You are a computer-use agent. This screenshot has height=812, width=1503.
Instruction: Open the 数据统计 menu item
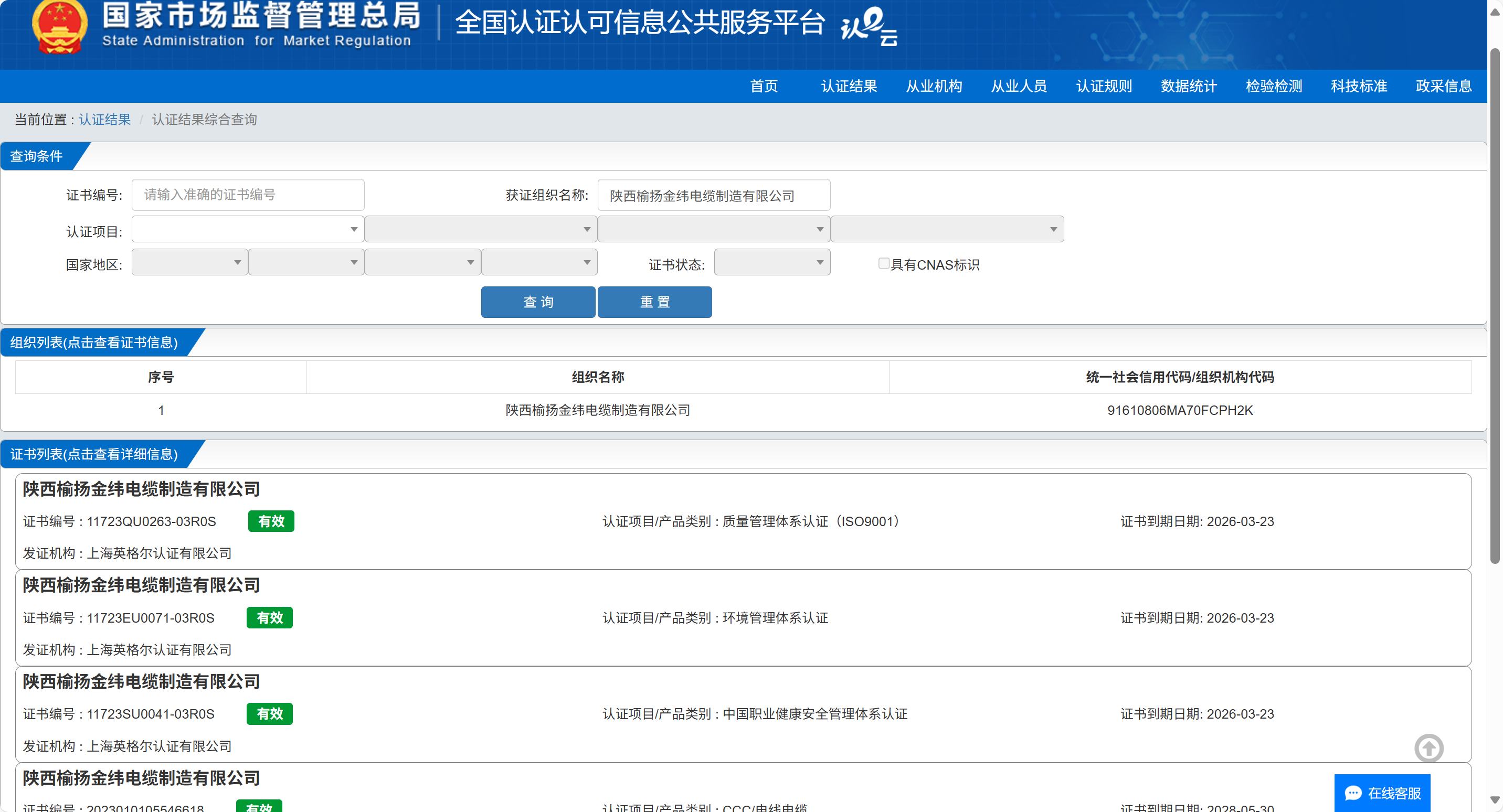point(1189,87)
